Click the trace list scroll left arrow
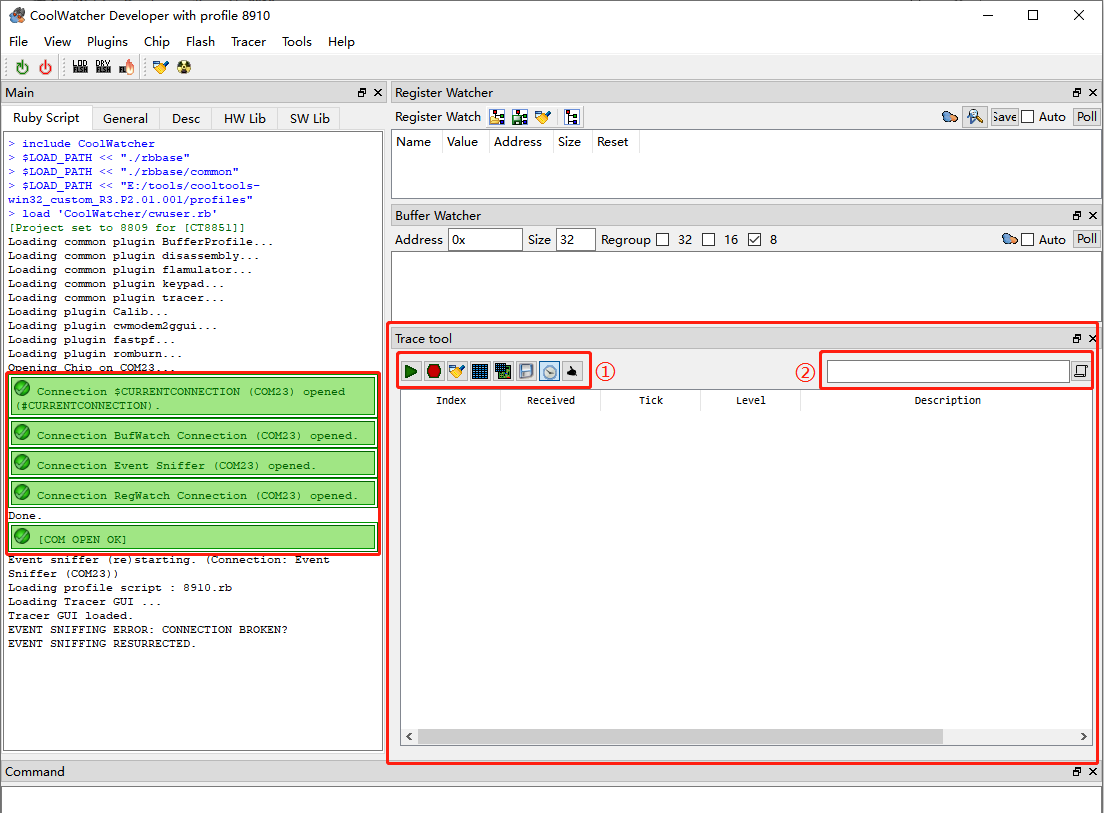Viewport: 1104px width, 813px height. (x=409, y=736)
